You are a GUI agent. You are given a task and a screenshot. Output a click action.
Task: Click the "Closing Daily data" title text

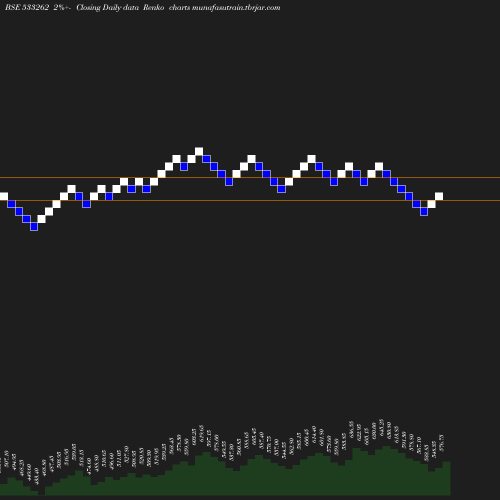point(108,8)
